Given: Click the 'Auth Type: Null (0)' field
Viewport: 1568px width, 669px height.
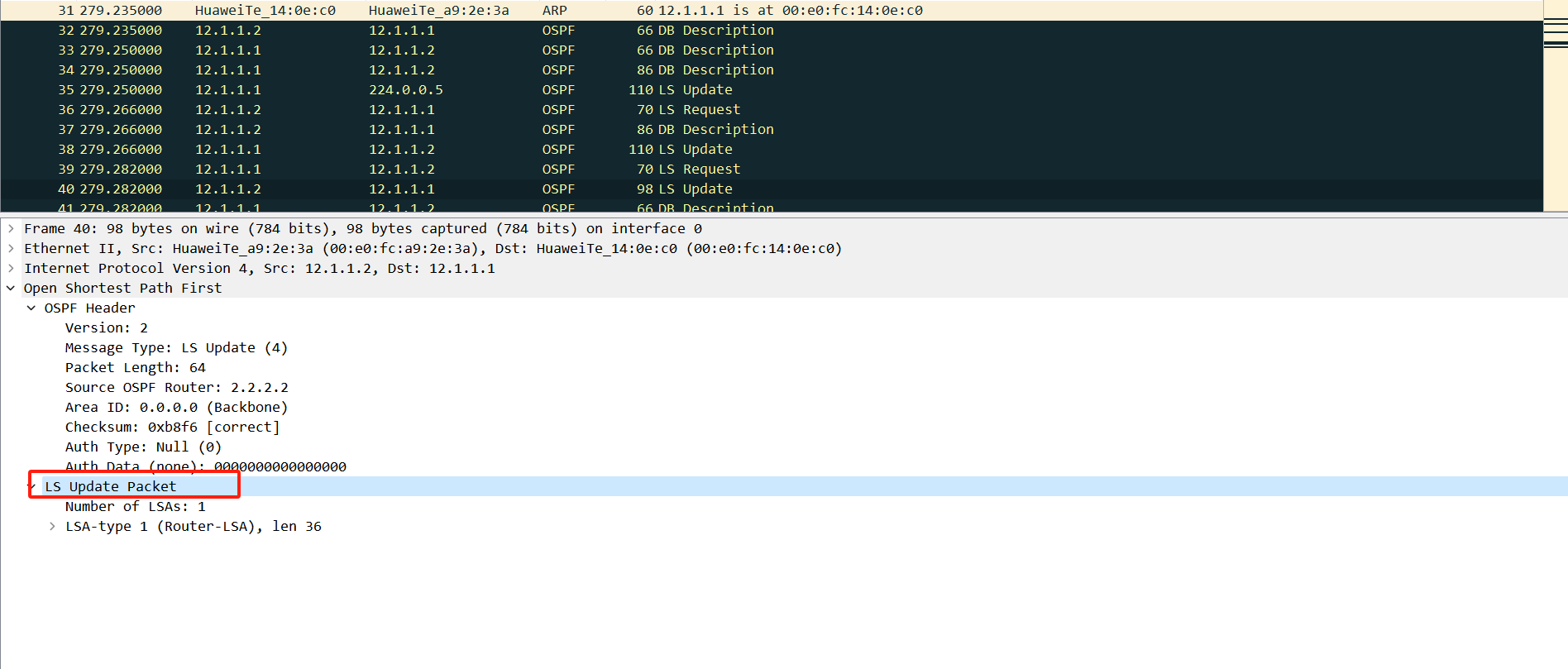Looking at the screenshot, I should pyautogui.click(x=144, y=447).
